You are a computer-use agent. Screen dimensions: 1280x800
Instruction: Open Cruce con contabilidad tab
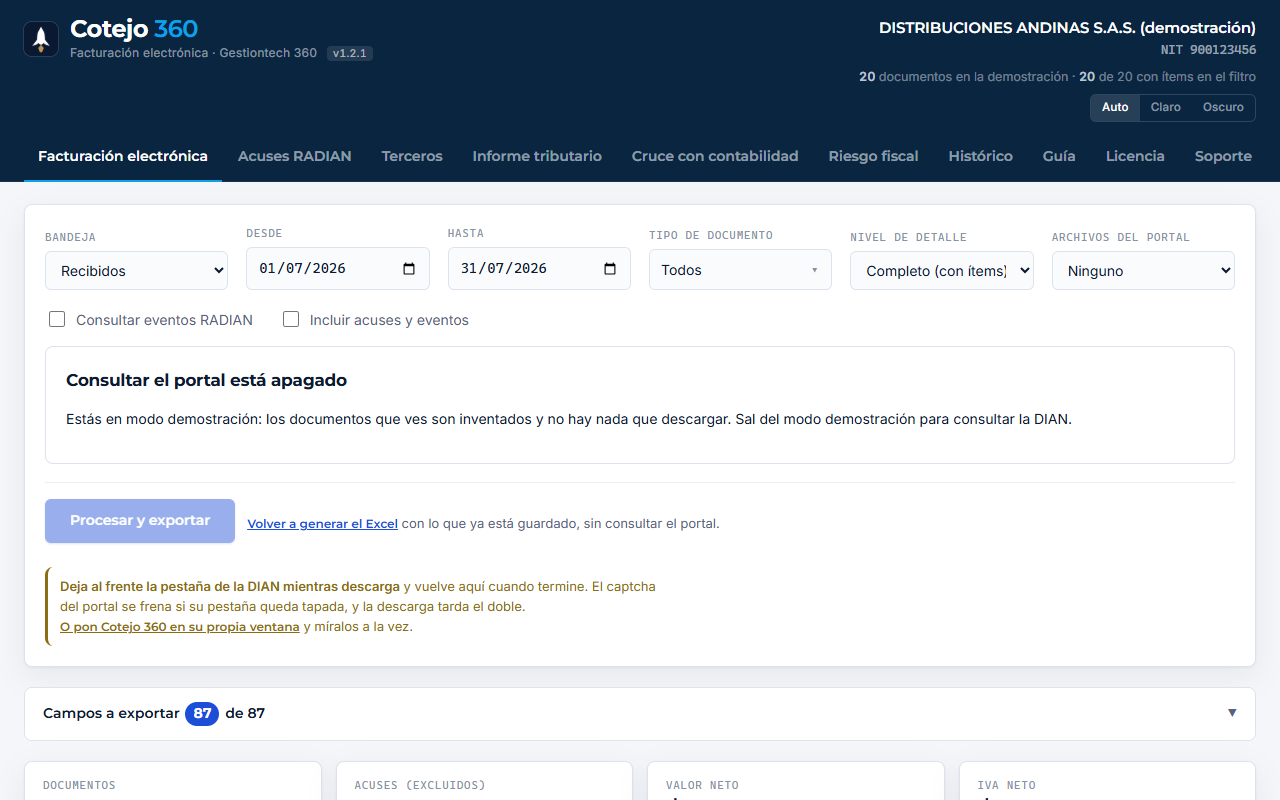(715, 156)
